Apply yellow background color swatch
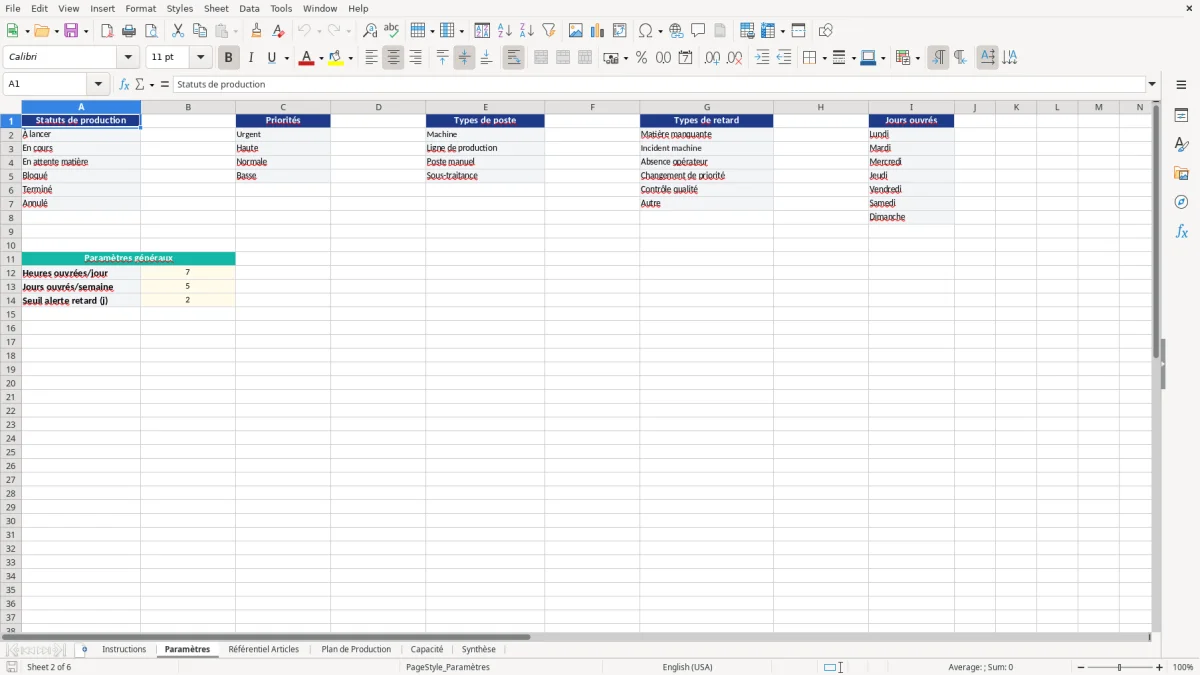The image size is (1200, 675). click(335, 58)
